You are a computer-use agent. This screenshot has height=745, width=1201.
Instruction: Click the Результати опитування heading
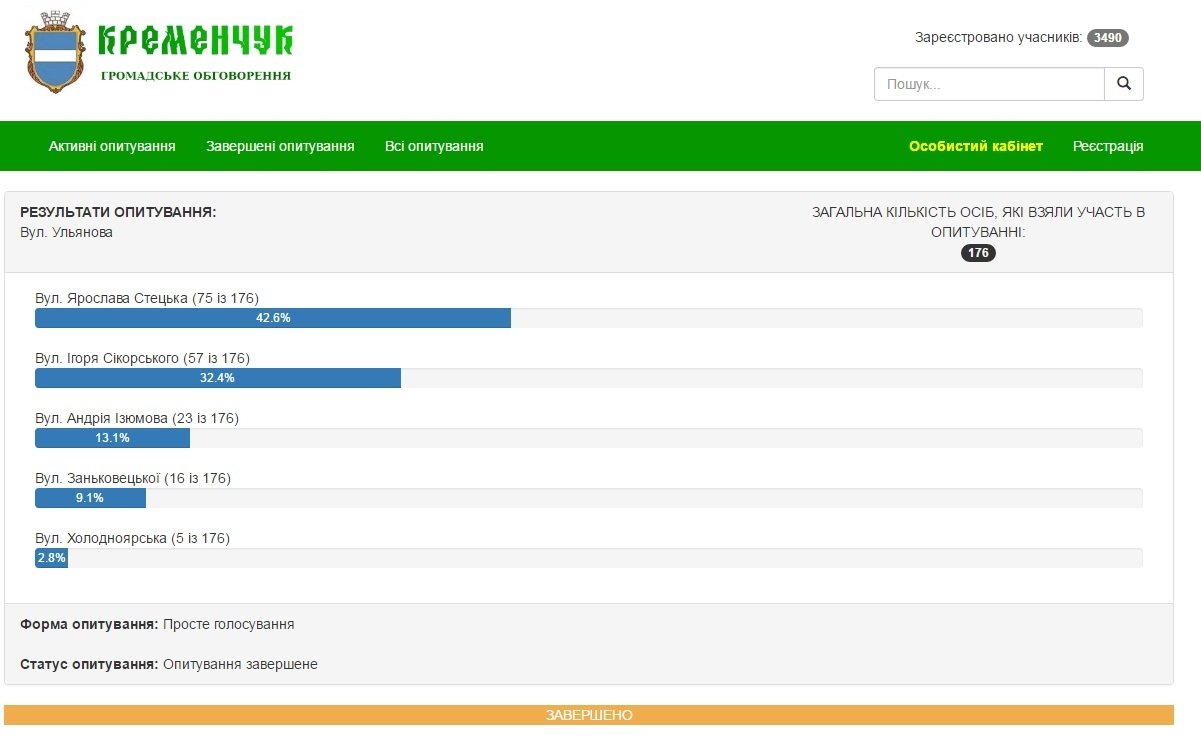118,212
